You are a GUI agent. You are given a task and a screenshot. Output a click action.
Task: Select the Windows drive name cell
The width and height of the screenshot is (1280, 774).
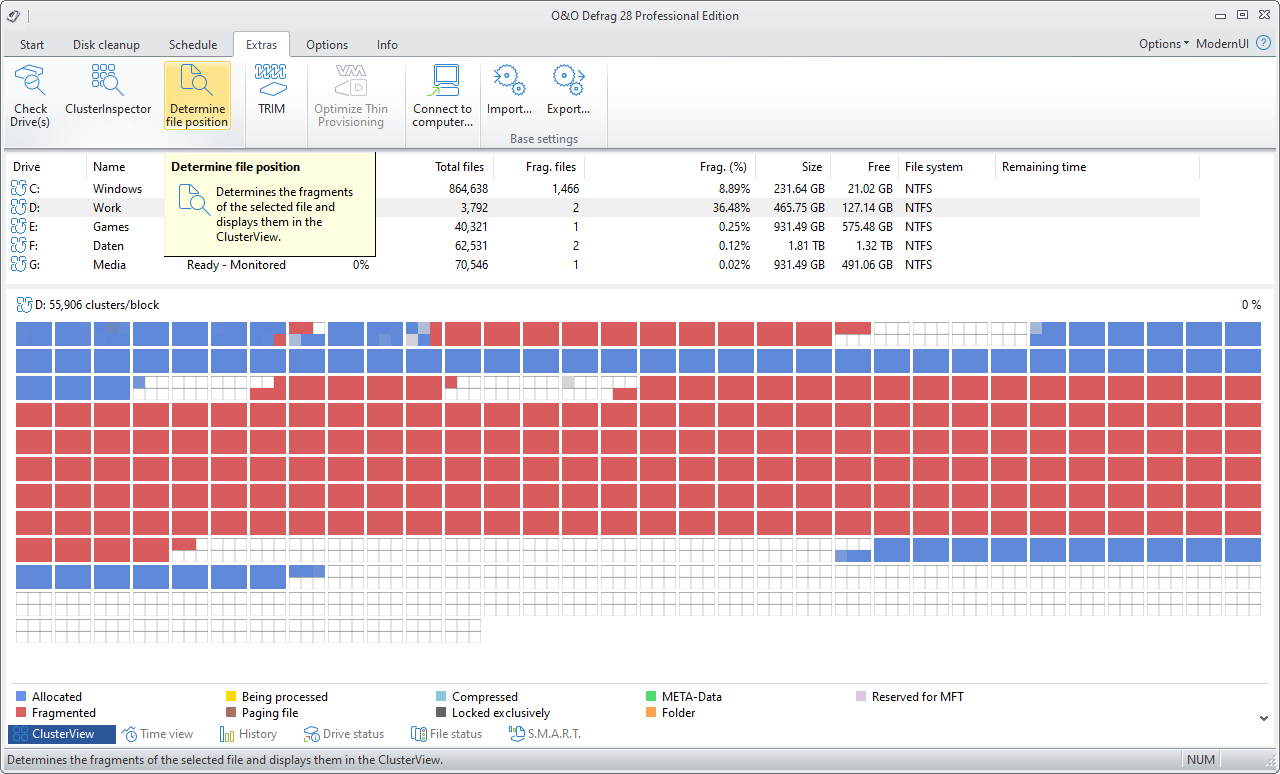[x=117, y=188]
